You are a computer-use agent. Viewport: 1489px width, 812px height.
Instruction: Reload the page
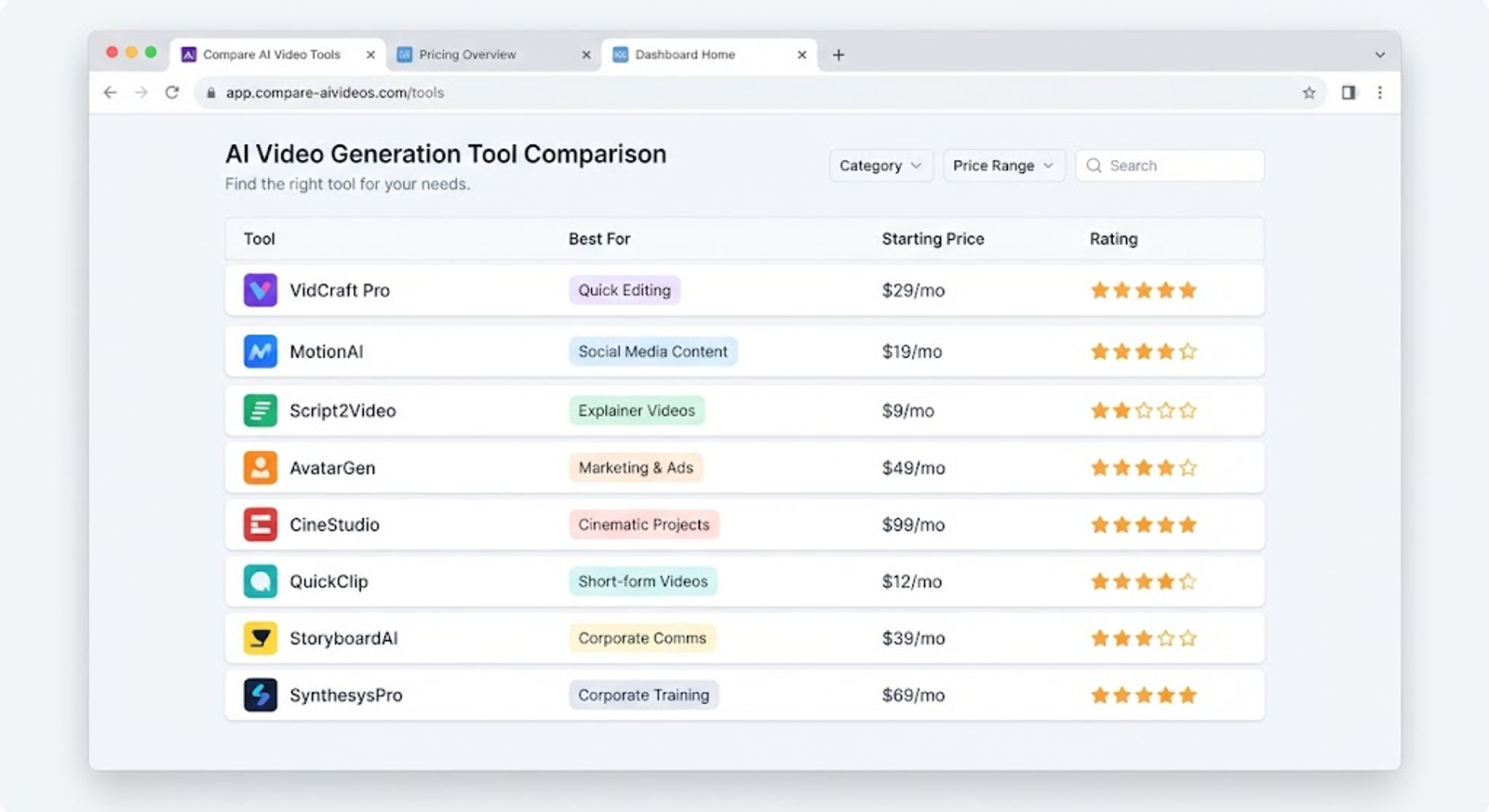pos(172,92)
